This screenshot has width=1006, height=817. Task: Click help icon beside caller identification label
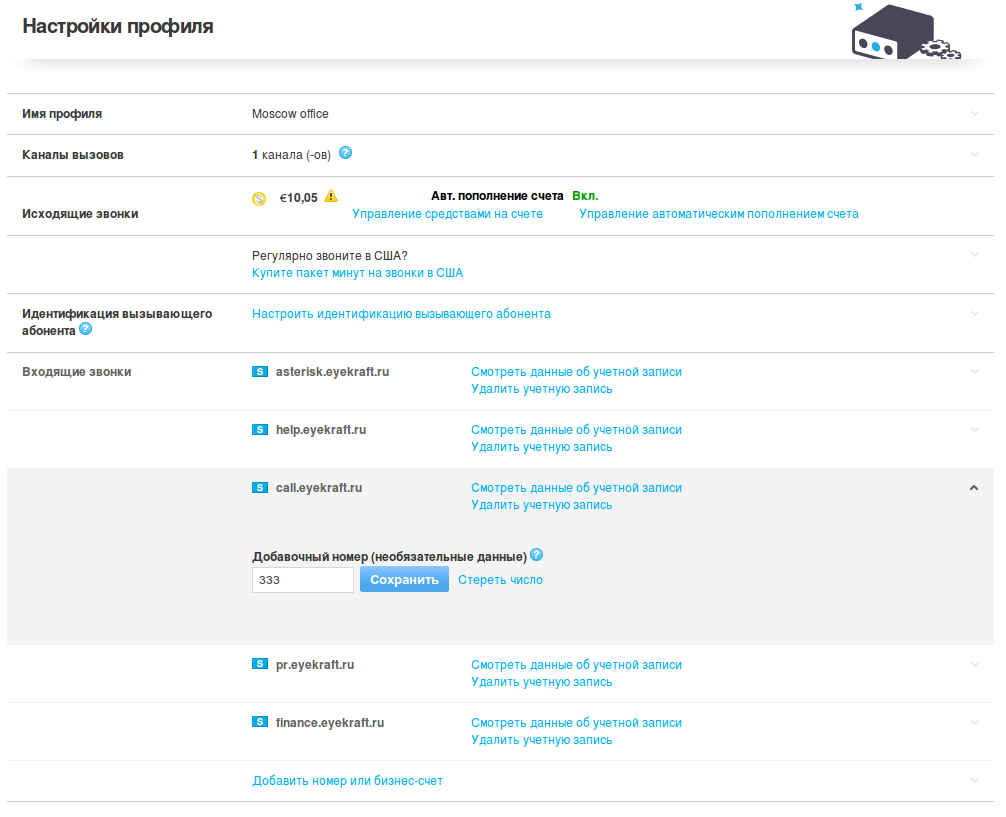click(85, 329)
